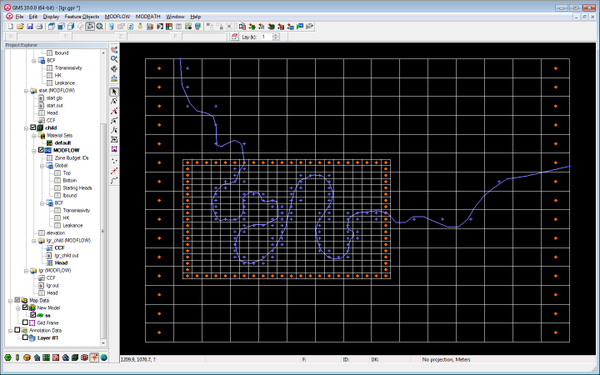Collapse the lgr_child (MODFLOW) folder
Viewport: 600px width, 375px height.
34,241
